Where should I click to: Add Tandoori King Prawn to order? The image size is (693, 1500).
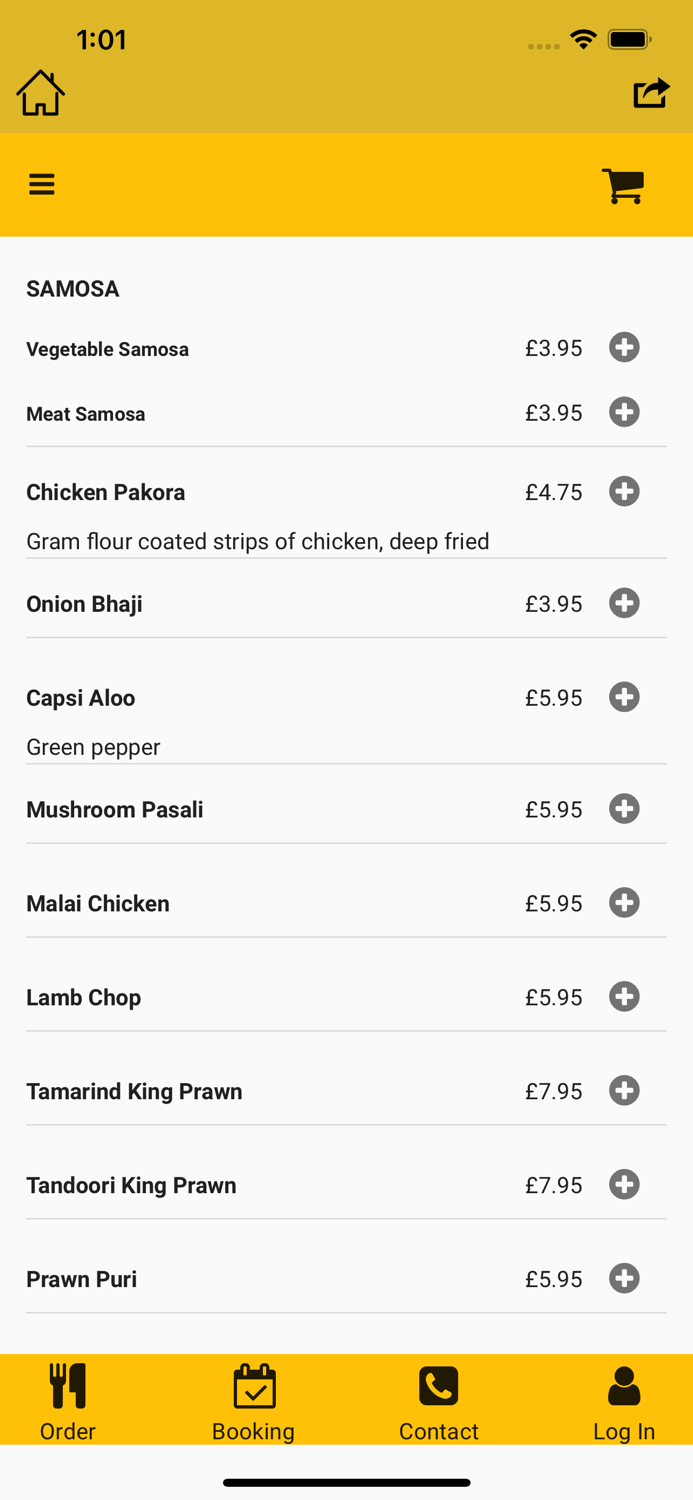[624, 1185]
